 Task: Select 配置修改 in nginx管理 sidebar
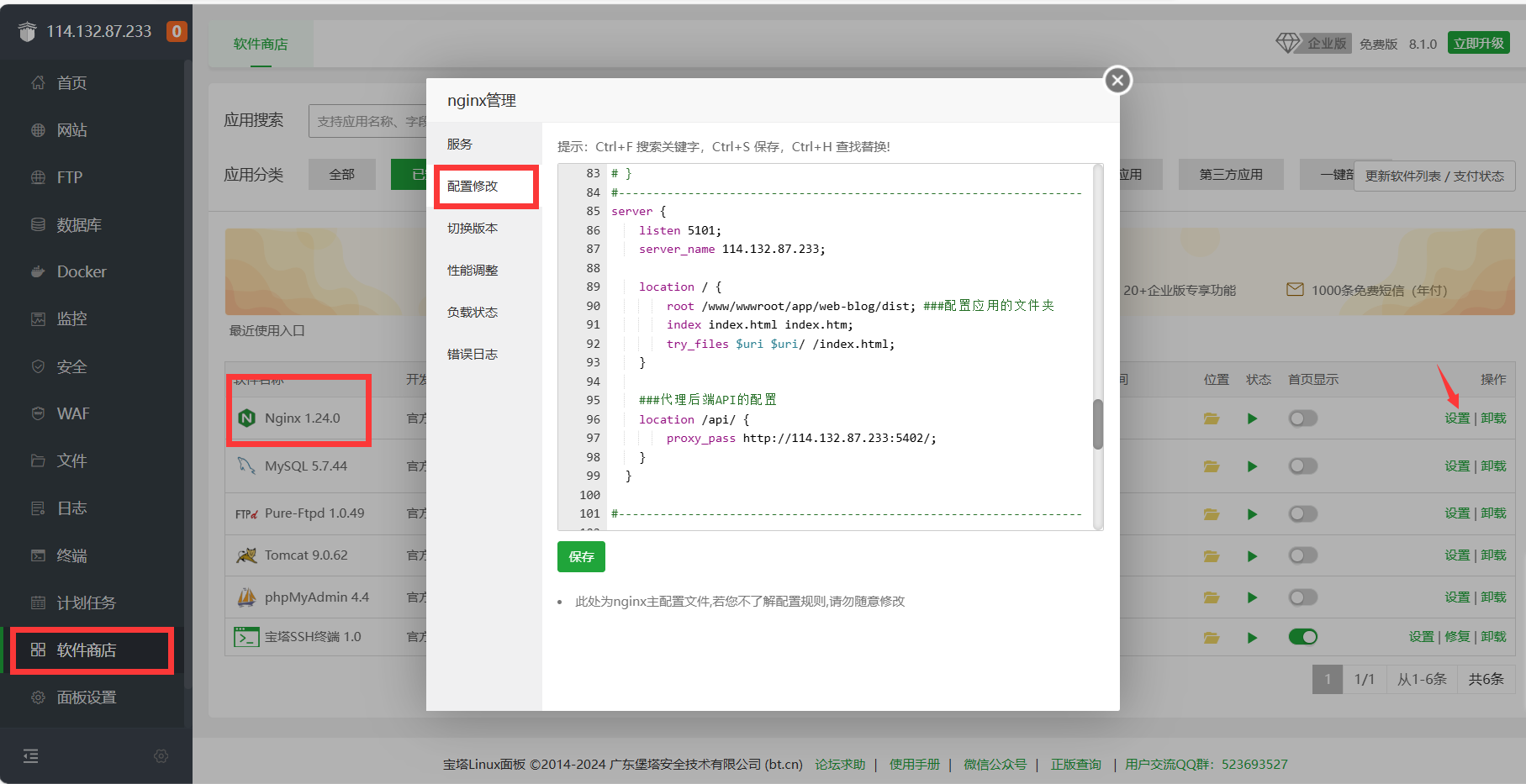click(x=473, y=187)
